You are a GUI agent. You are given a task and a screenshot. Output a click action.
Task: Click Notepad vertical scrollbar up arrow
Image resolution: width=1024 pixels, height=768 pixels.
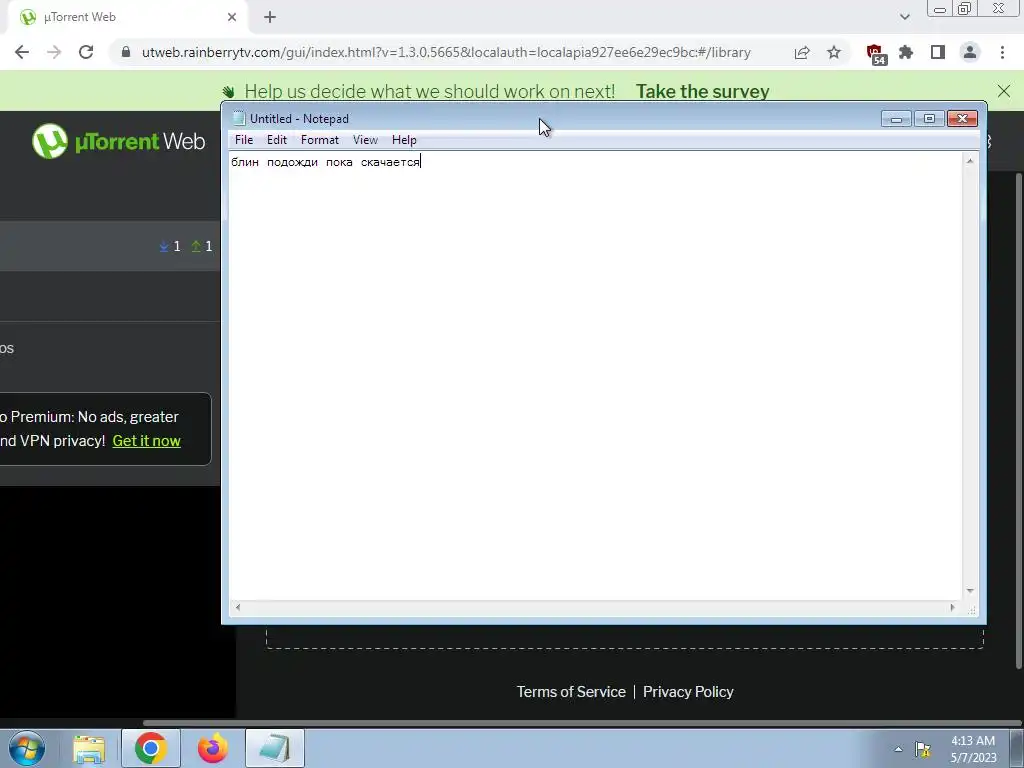[x=970, y=161]
